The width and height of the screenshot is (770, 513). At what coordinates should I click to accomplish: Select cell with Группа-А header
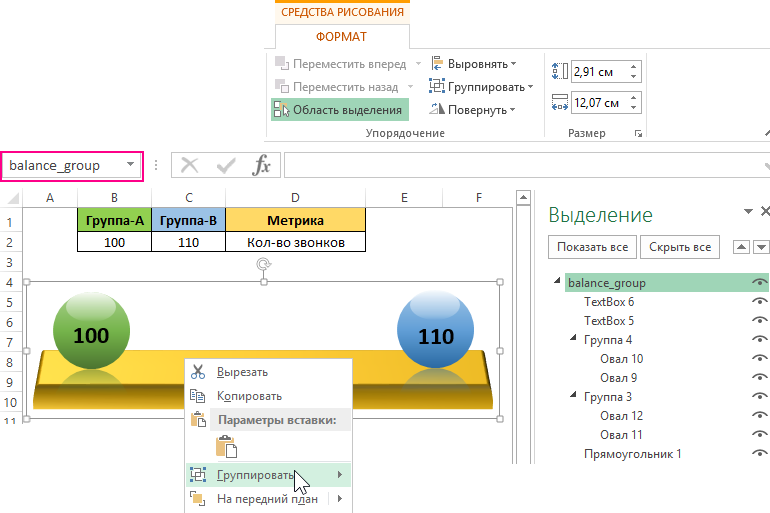[114, 220]
